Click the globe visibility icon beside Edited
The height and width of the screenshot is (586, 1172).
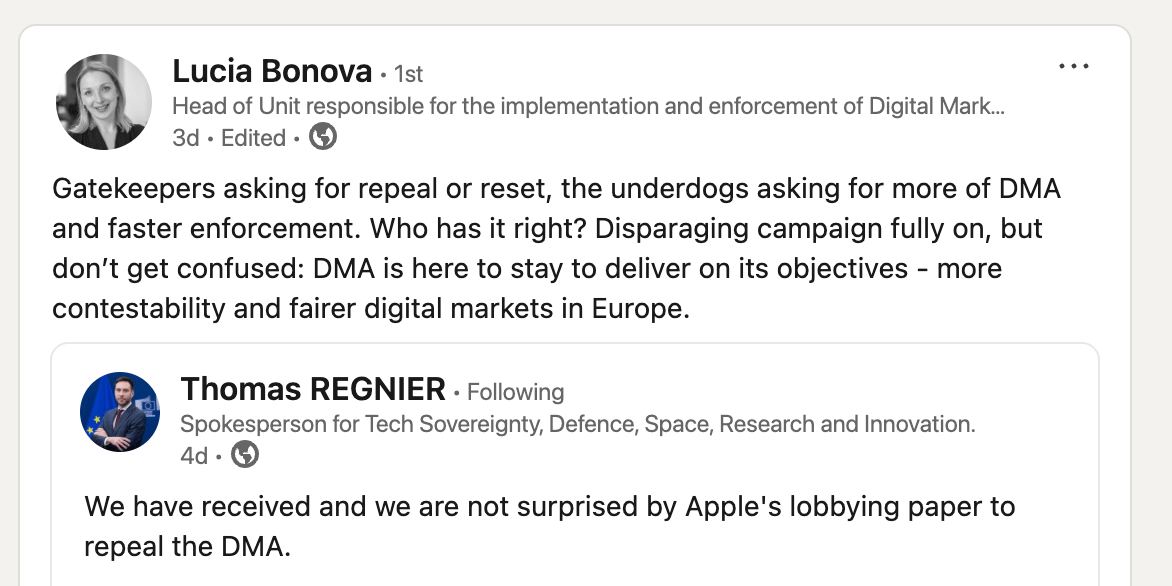(322, 137)
